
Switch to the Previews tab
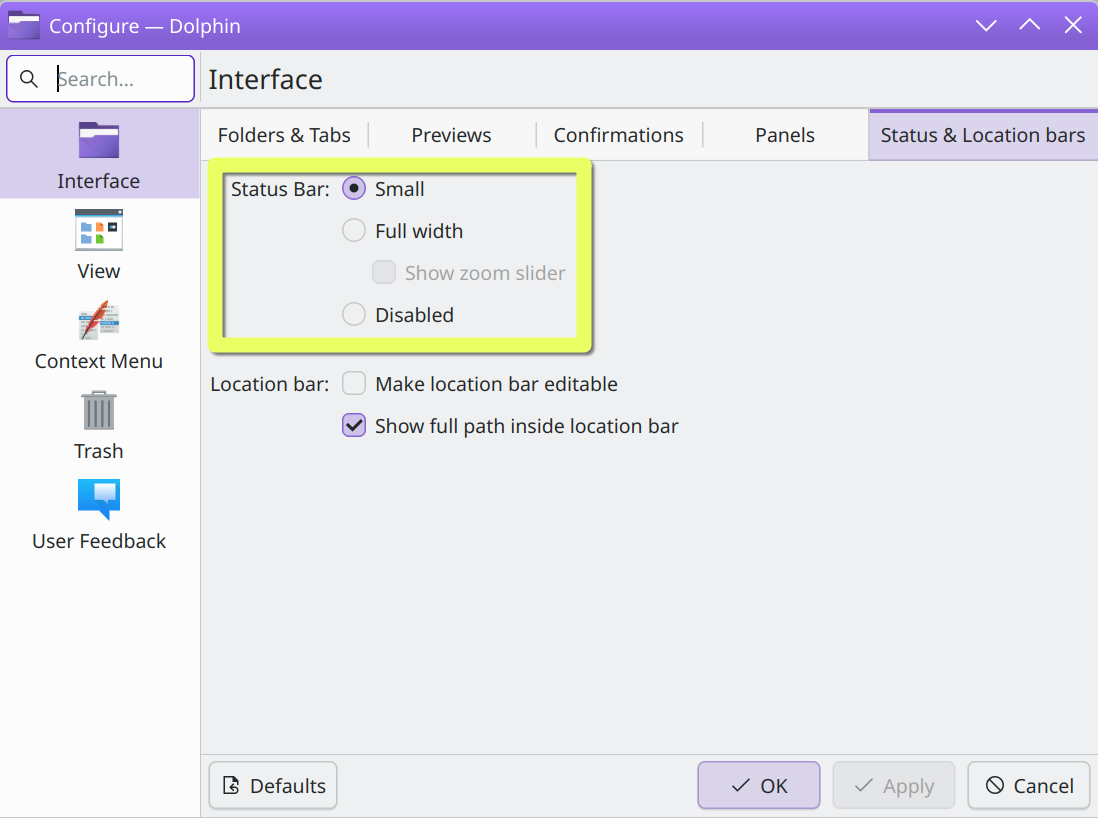pyautogui.click(x=452, y=135)
